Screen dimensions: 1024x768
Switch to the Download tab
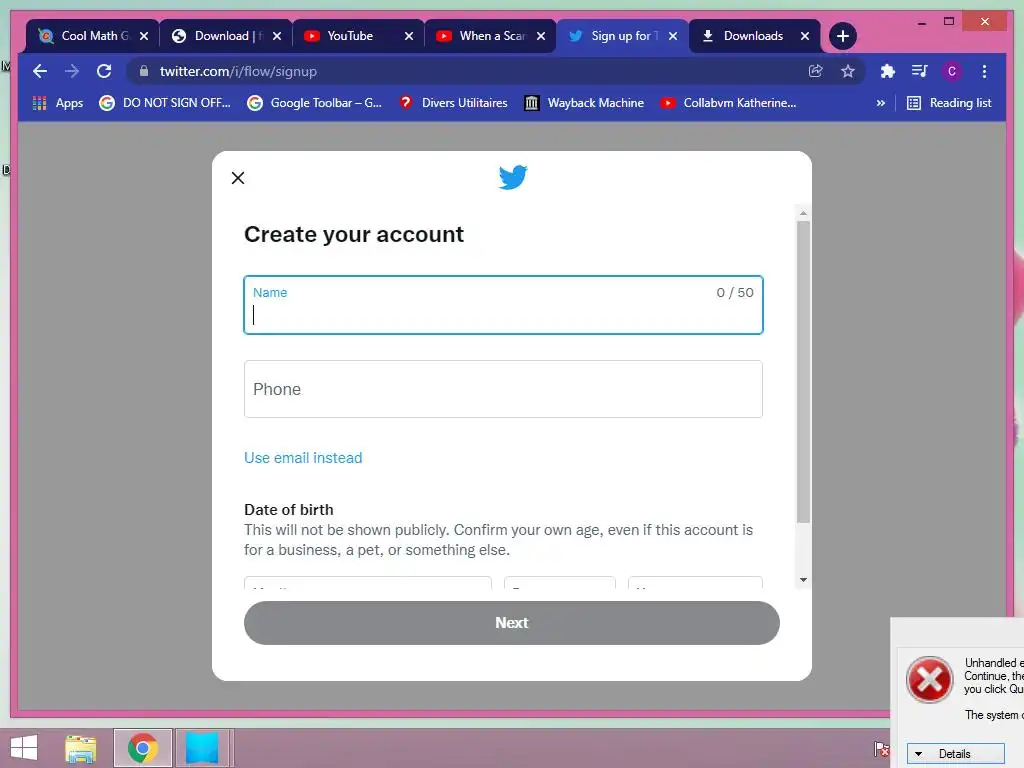226,36
